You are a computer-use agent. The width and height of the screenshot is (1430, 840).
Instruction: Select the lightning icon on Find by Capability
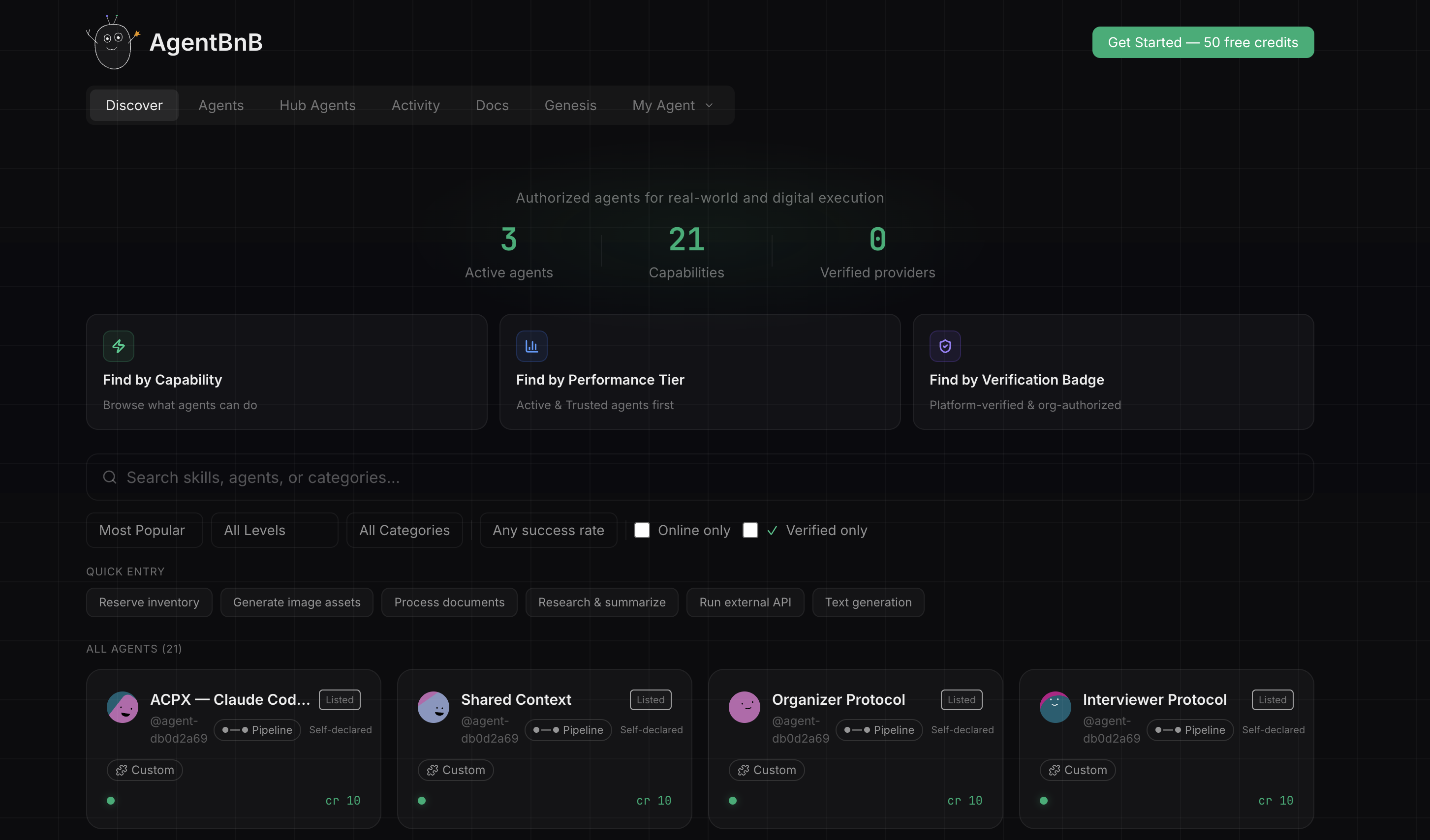point(119,346)
